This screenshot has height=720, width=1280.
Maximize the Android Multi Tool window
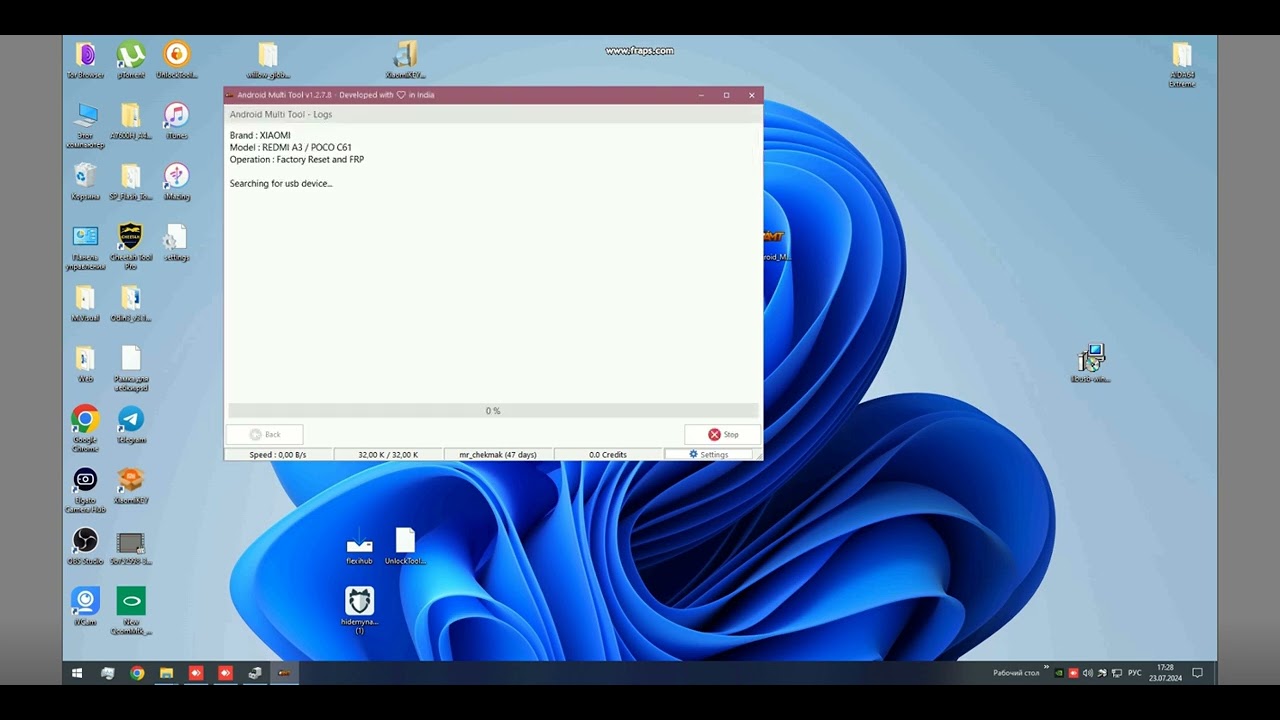[726, 95]
